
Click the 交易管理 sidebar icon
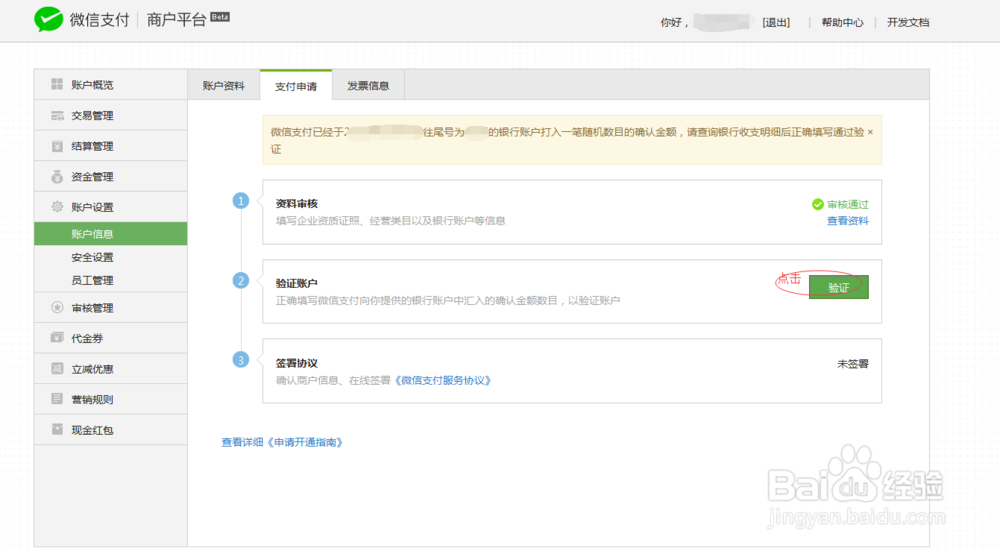57,115
